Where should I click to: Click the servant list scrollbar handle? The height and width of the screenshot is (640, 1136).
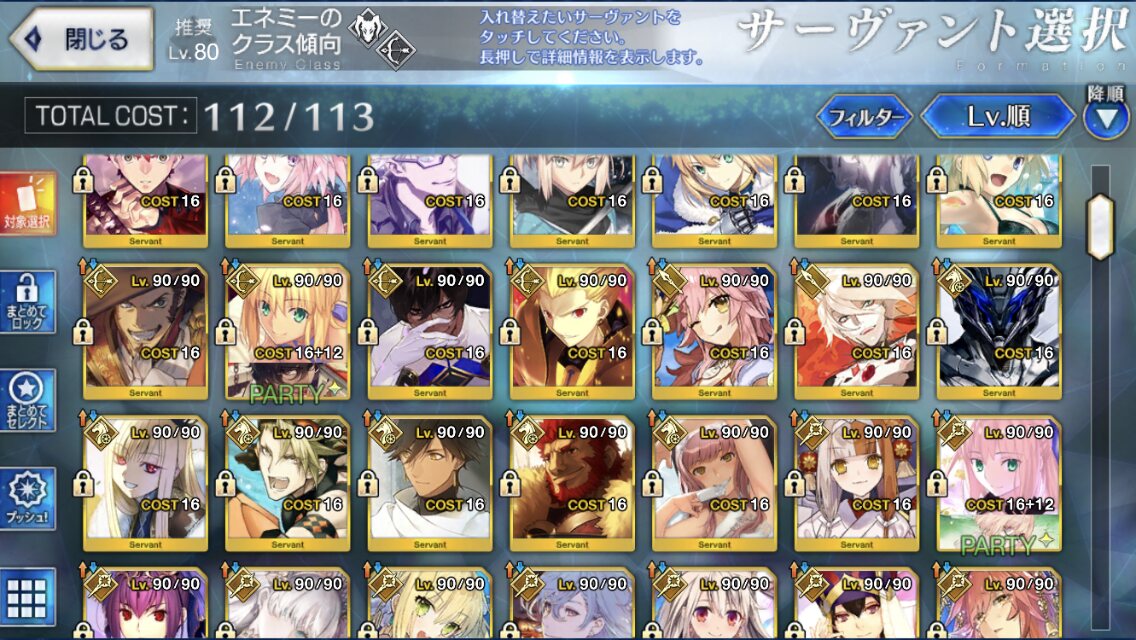pos(1100,227)
